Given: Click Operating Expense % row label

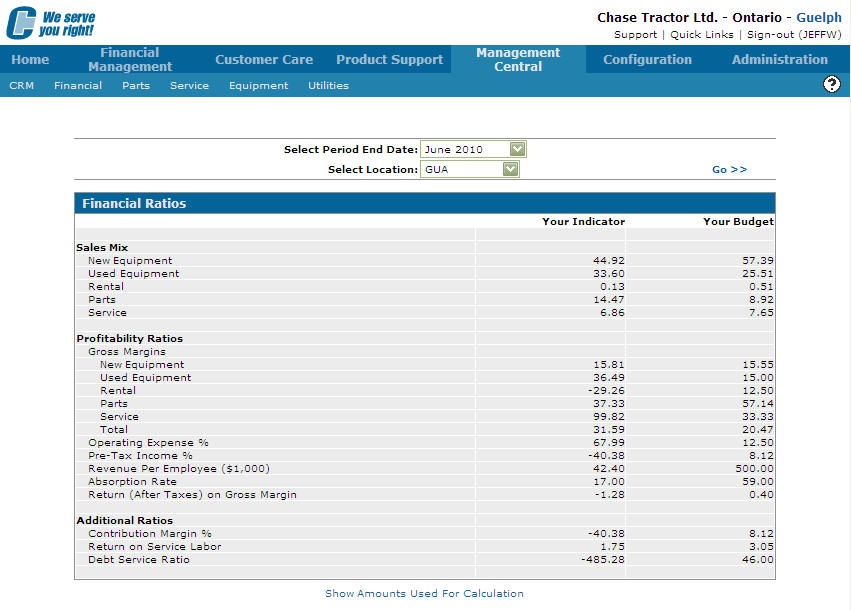Looking at the screenshot, I should click(x=148, y=442).
